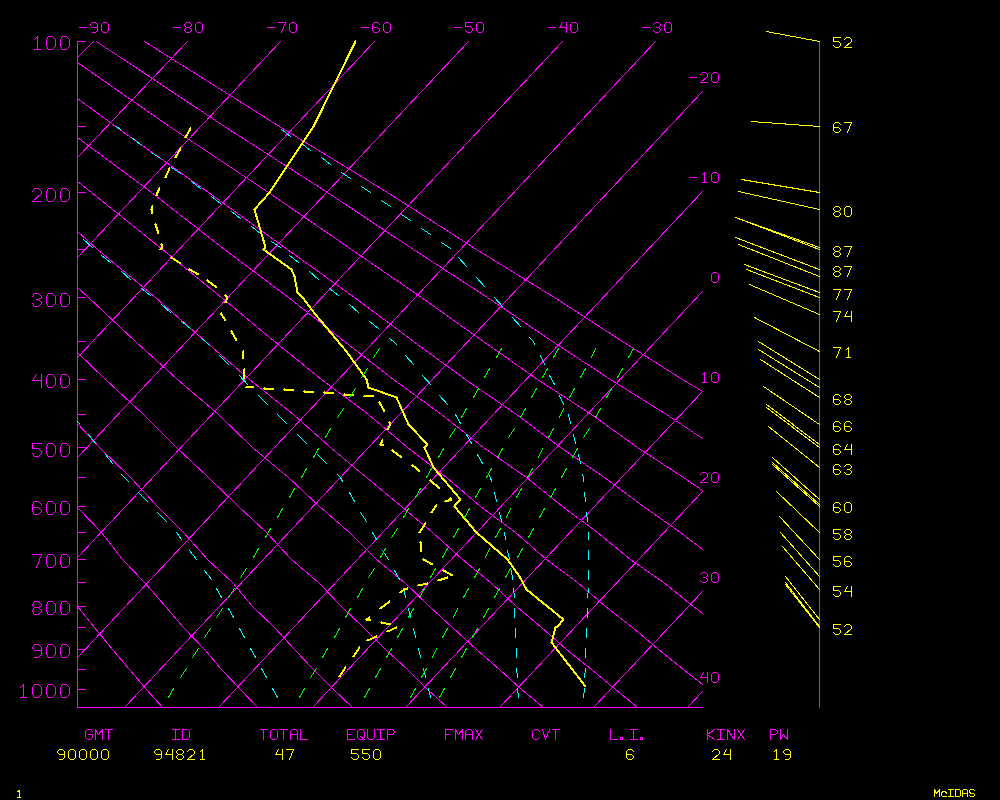Screen dimensions: 1000x800
Task: Select the FMAX label
Action: tap(463, 735)
